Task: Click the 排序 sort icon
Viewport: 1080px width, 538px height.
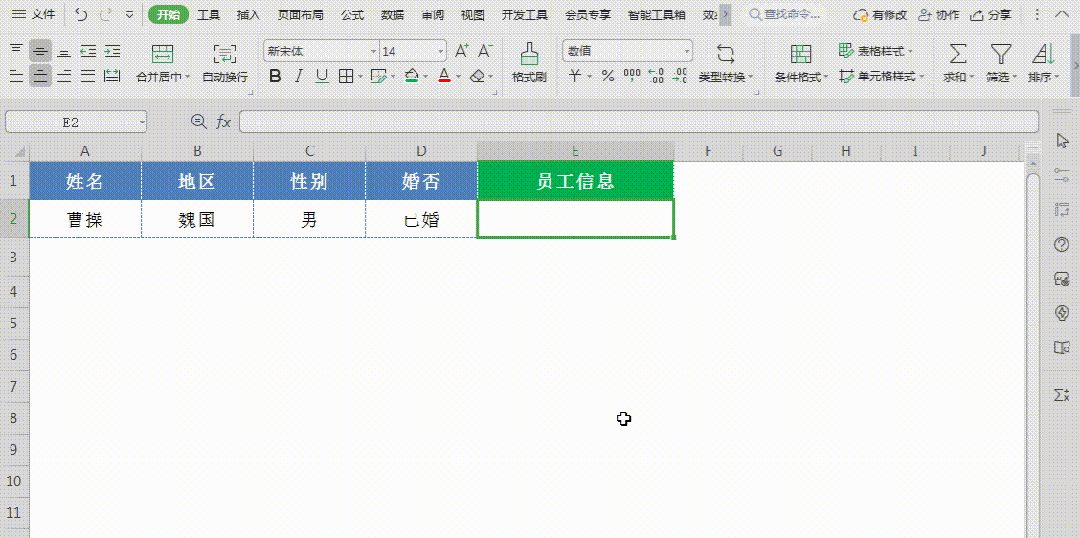Action: [x=1043, y=53]
